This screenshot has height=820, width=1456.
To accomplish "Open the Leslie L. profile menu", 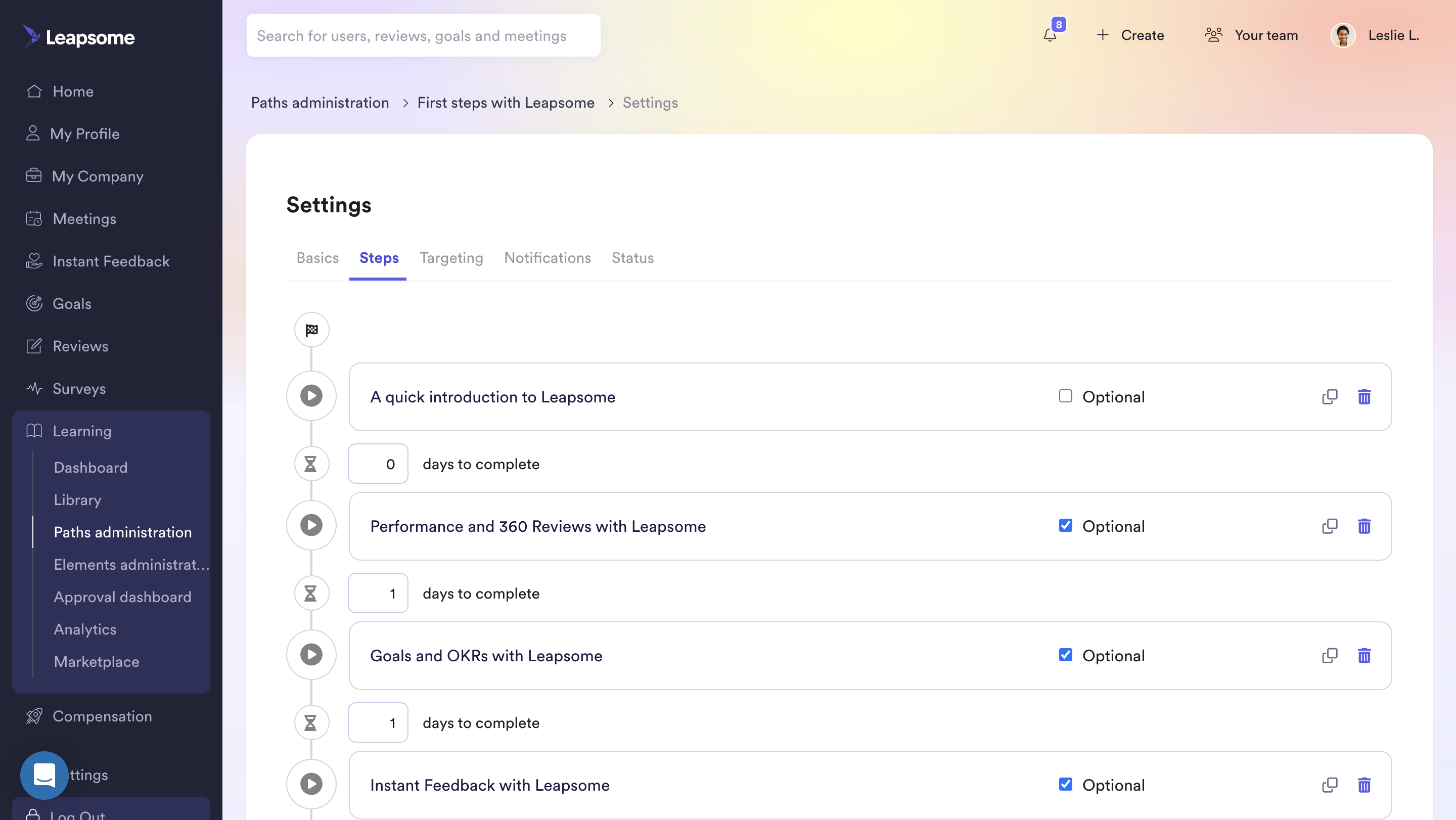I will point(1375,35).
